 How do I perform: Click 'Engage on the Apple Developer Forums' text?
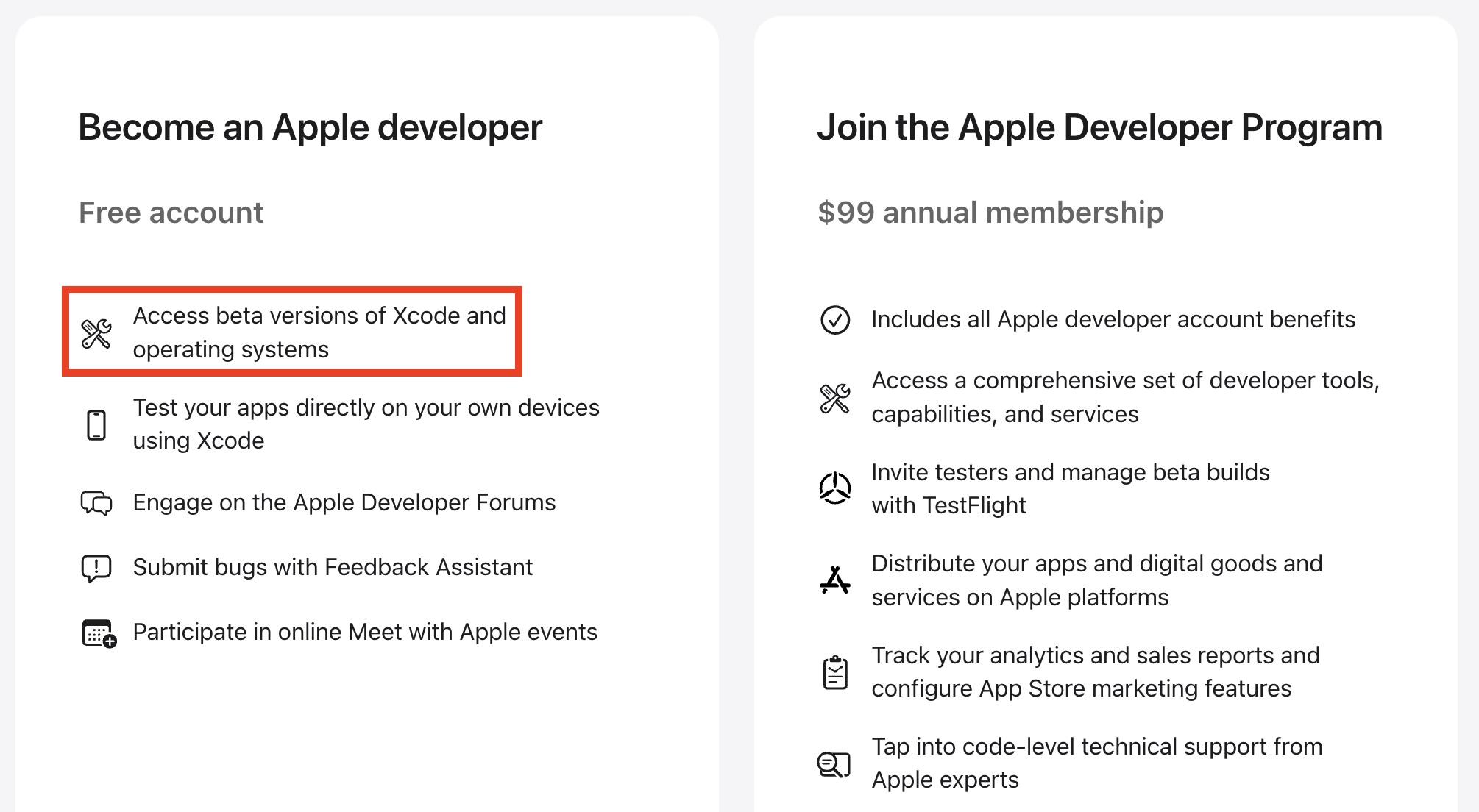pyautogui.click(x=344, y=502)
